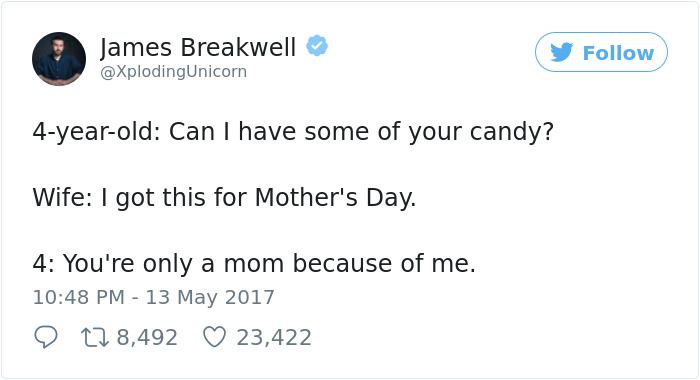
Task: Like the tweet with the heart icon
Action: coord(214,337)
